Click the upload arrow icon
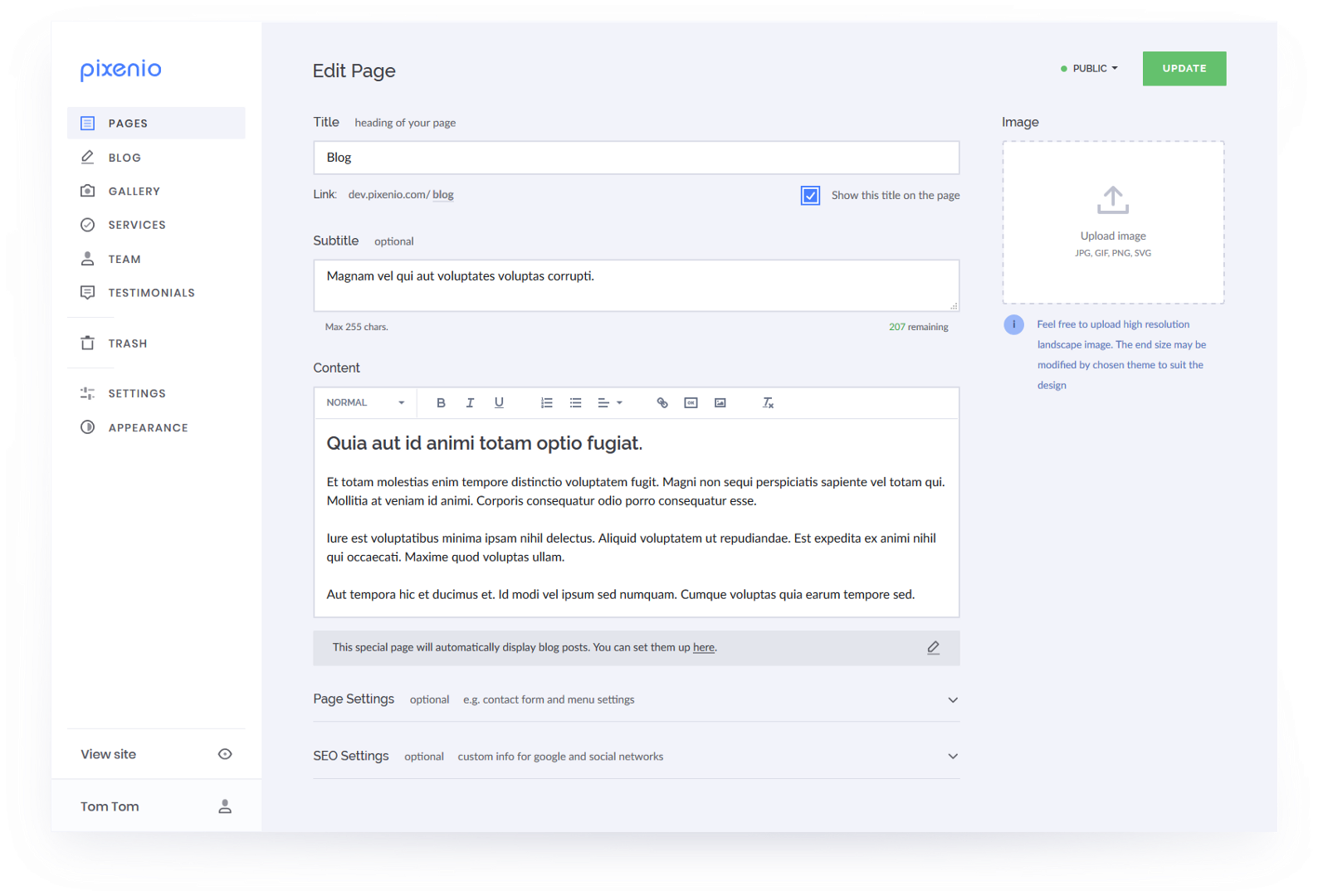 click(1113, 200)
